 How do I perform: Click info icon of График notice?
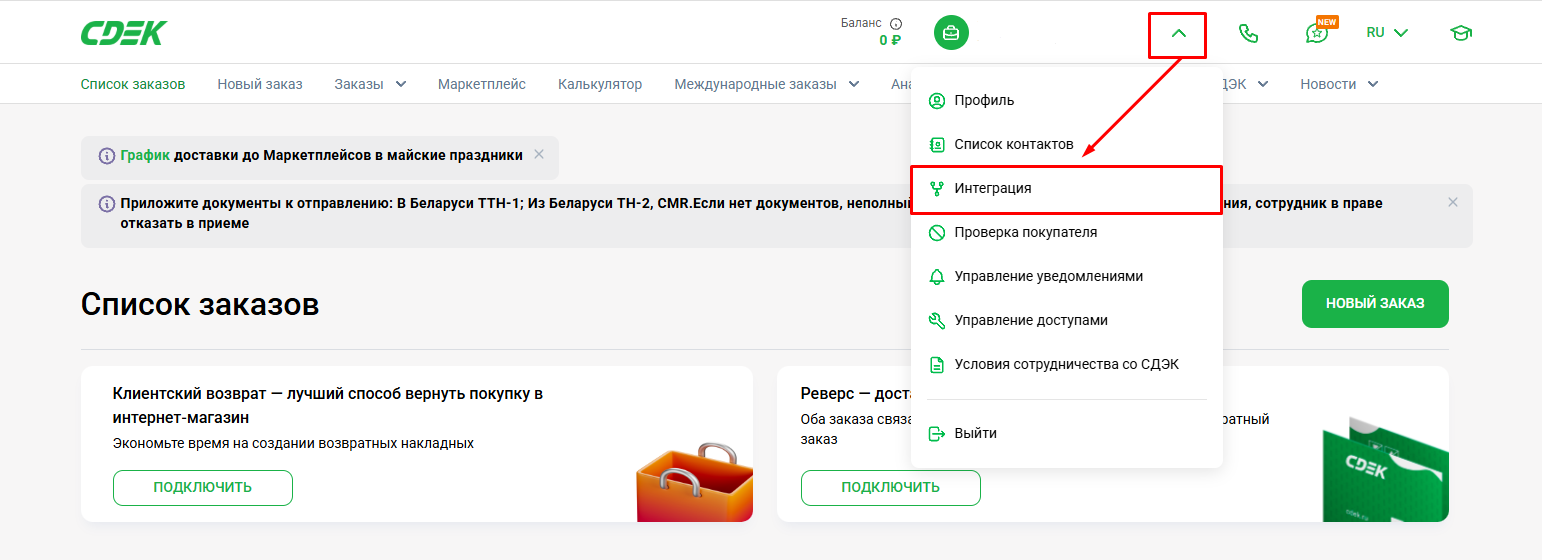point(106,156)
